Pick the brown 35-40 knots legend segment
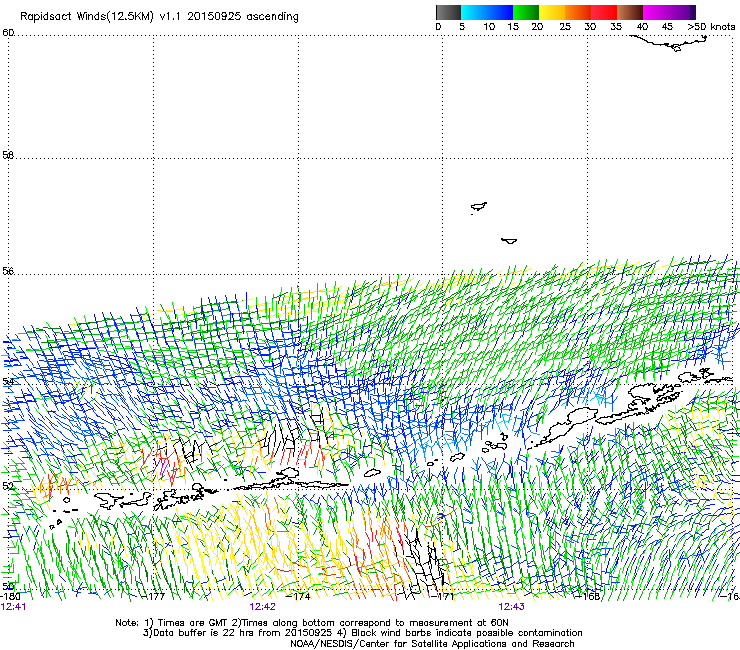 [x=630, y=12]
